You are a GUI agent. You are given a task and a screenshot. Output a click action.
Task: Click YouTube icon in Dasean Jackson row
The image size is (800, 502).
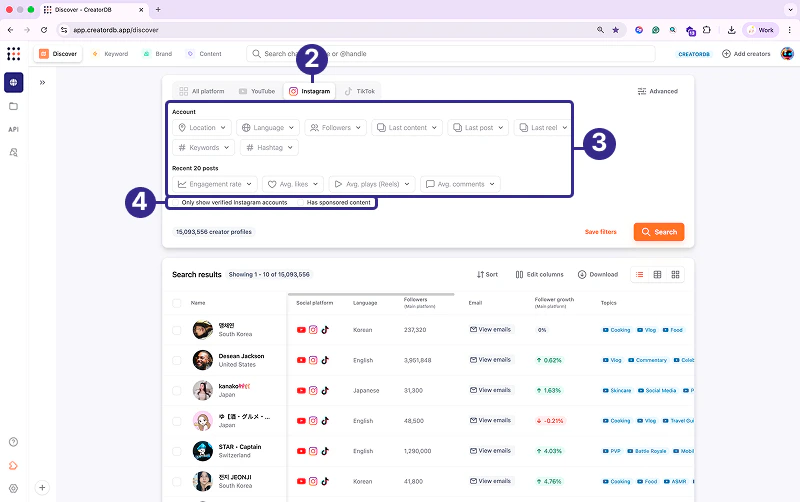click(301, 360)
